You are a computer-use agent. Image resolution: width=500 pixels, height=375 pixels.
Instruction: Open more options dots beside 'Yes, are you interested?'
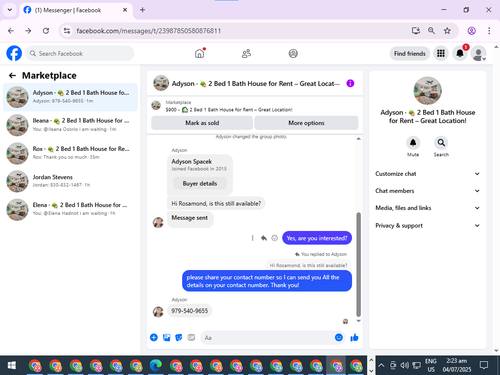coord(252,238)
